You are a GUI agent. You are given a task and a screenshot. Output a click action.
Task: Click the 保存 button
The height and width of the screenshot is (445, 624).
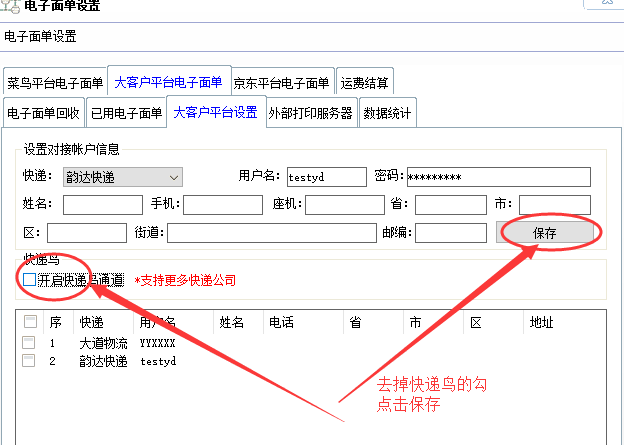tap(545, 233)
